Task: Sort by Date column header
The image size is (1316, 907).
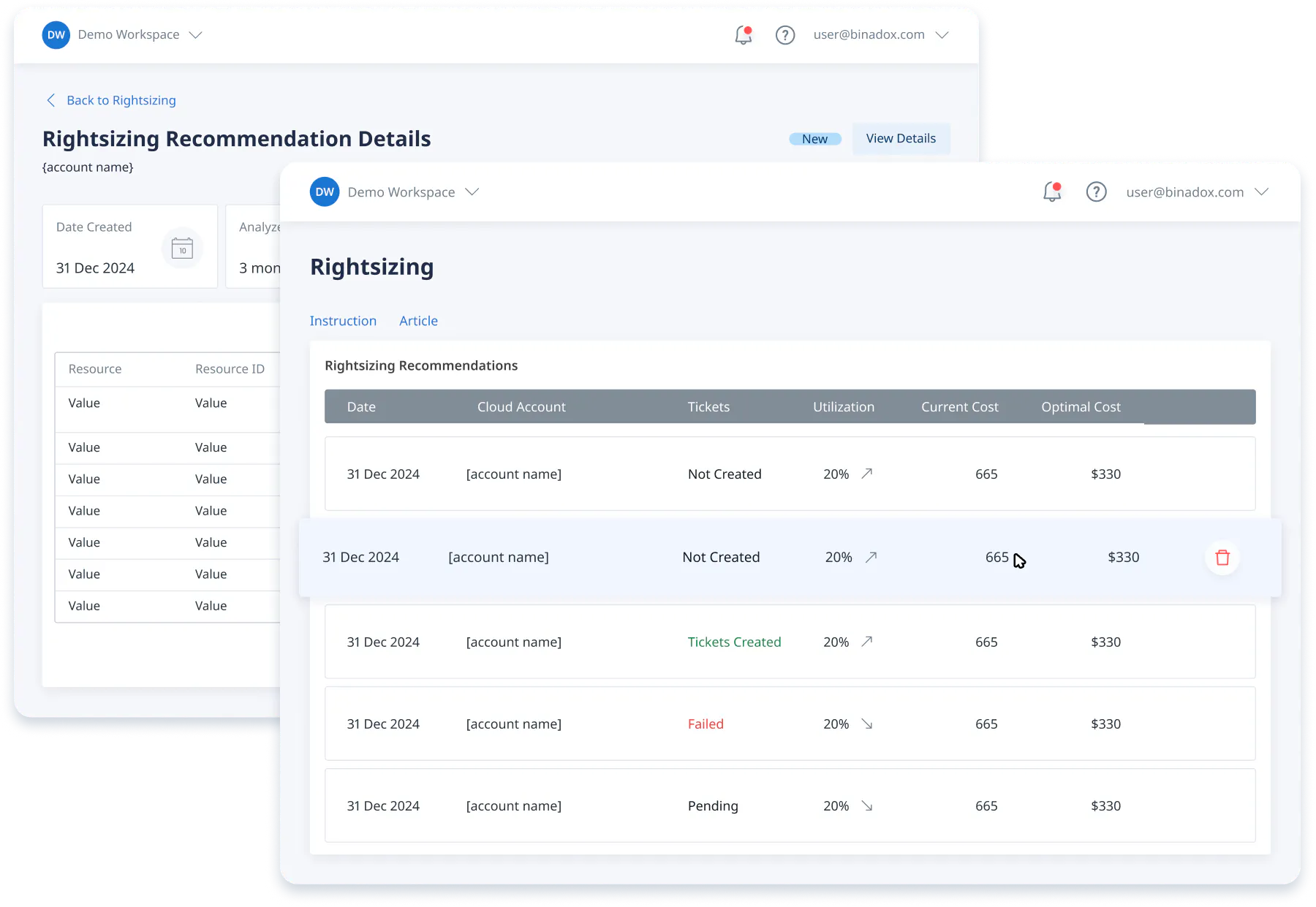Action: point(361,407)
